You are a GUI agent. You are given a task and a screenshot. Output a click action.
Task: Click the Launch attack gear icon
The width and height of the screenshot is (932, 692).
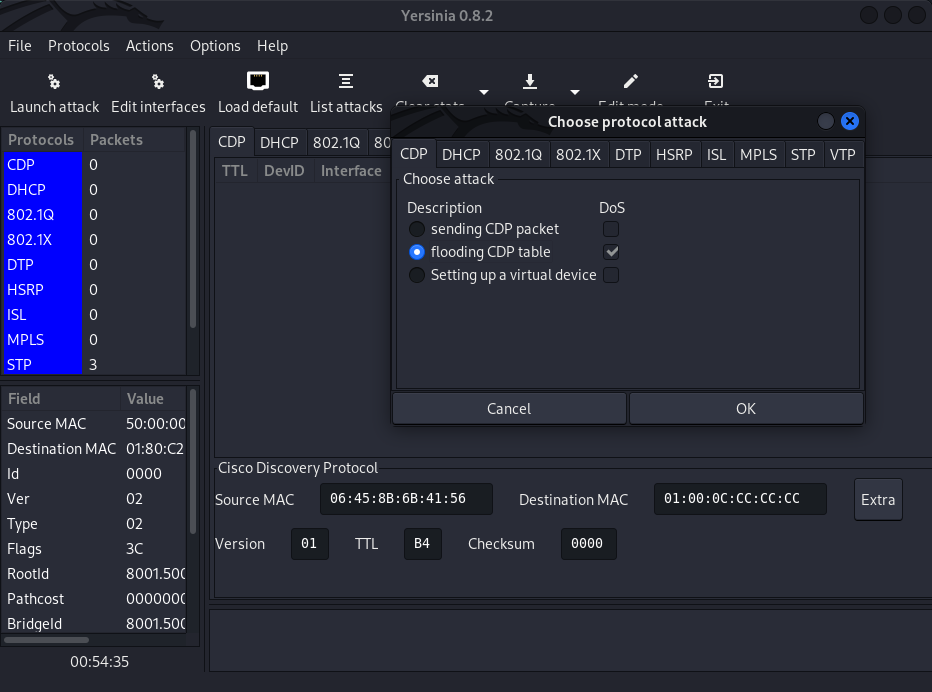(x=54, y=82)
